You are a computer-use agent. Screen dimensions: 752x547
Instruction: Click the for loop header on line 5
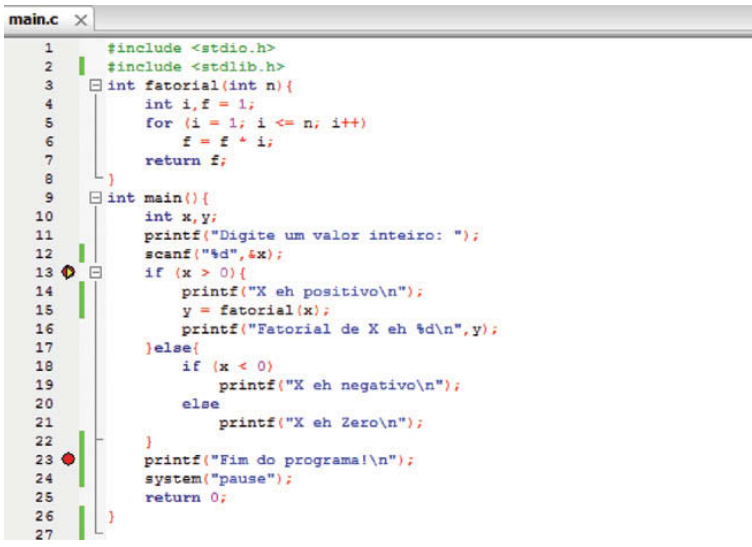pyautogui.click(x=256, y=122)
